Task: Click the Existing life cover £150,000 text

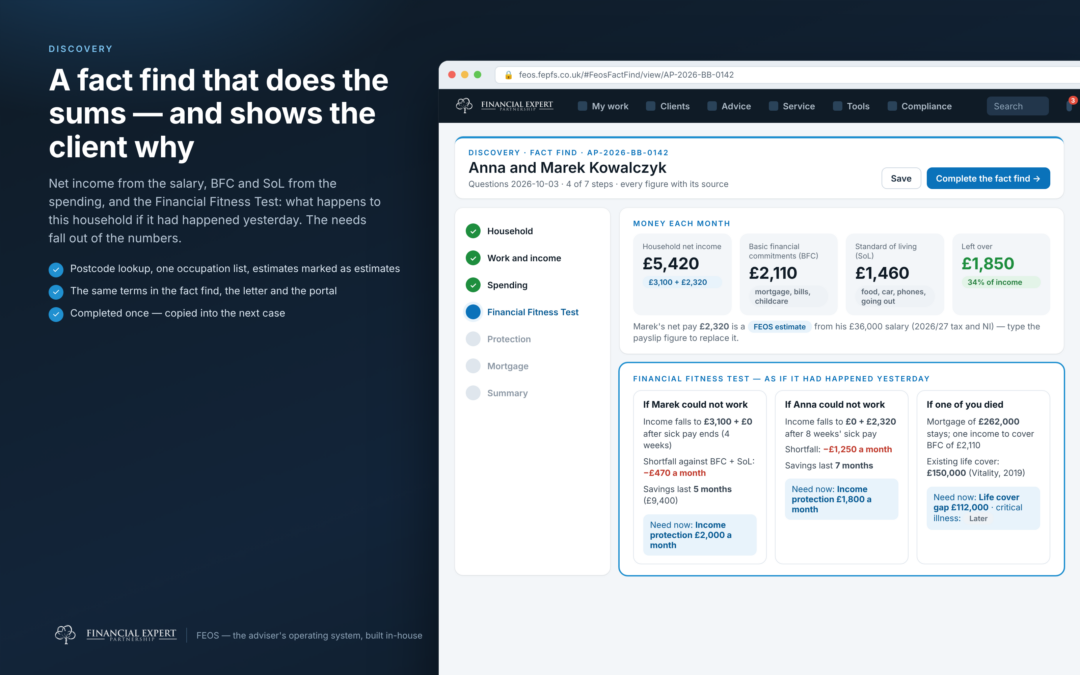Action: pyautogui.click(x=975, y=468)
